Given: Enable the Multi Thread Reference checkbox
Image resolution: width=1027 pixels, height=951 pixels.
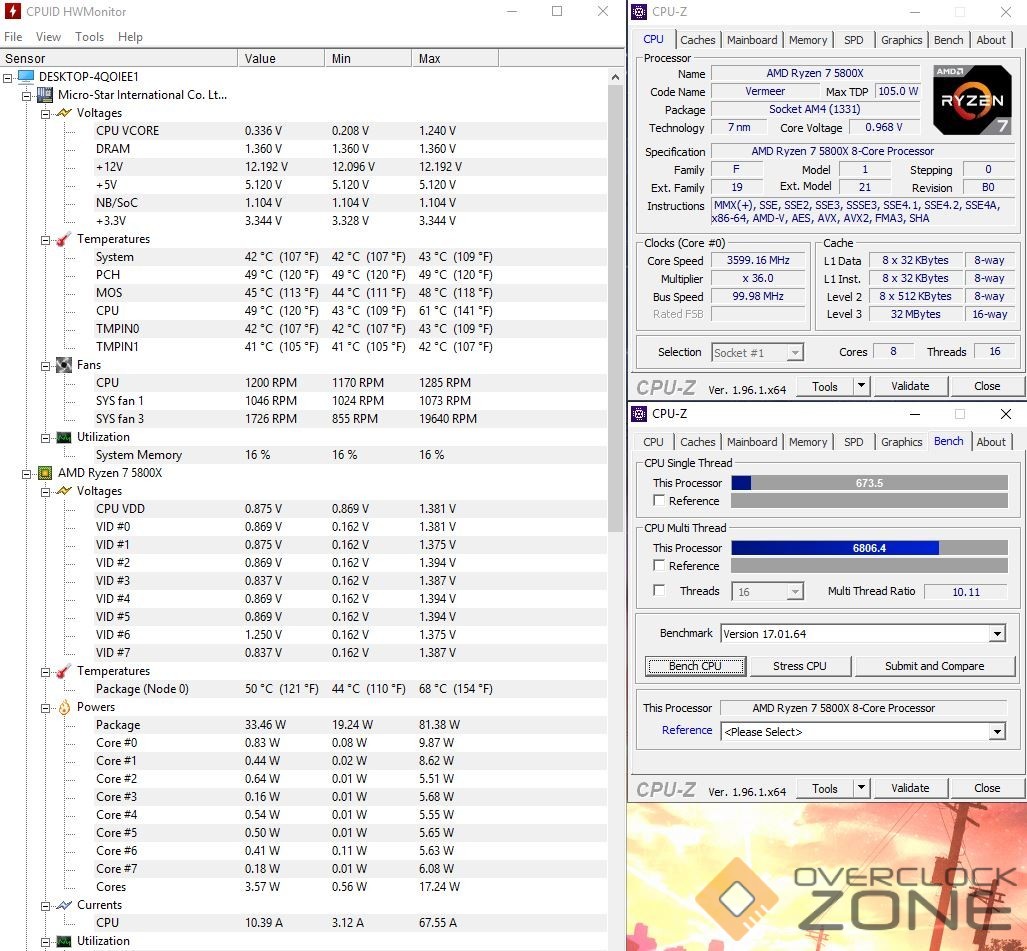Looking at the screenshot, I should [x=659, y=566].
